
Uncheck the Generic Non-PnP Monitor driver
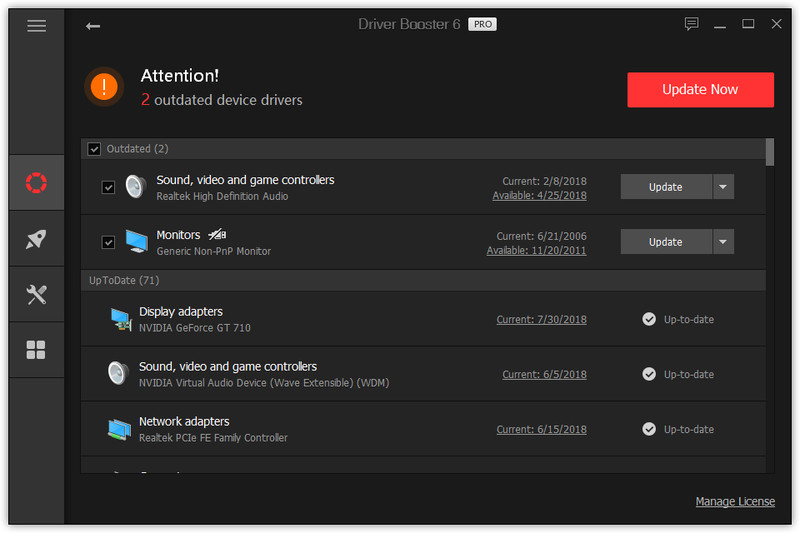click(108, 242)
